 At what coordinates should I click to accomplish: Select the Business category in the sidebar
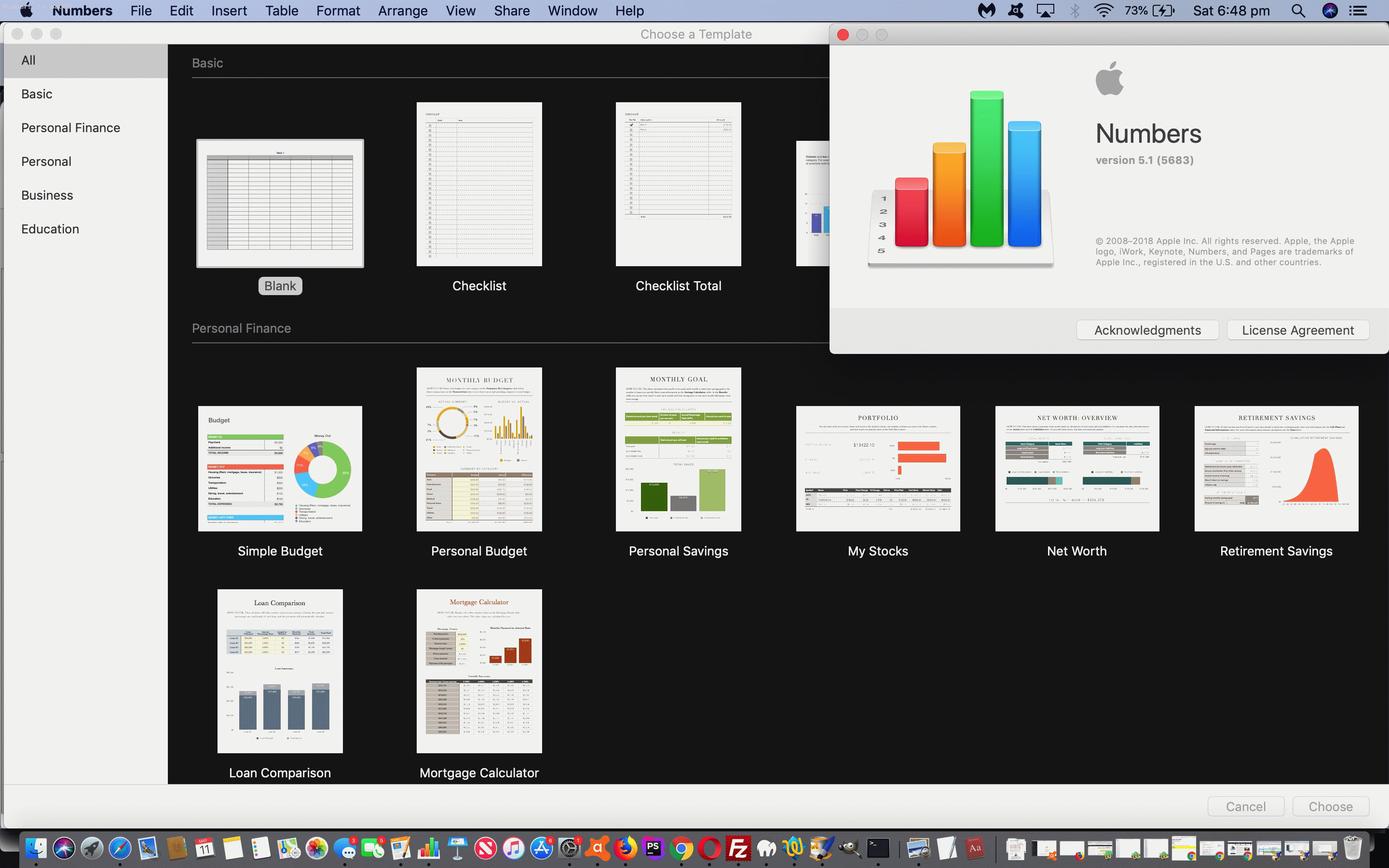[86, 195]
